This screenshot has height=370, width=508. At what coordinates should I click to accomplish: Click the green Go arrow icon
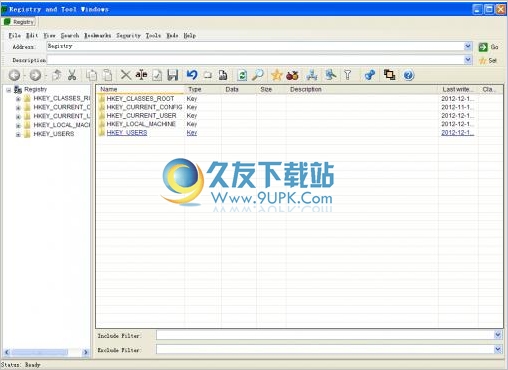pyautogui.click(x=483, y=47)
